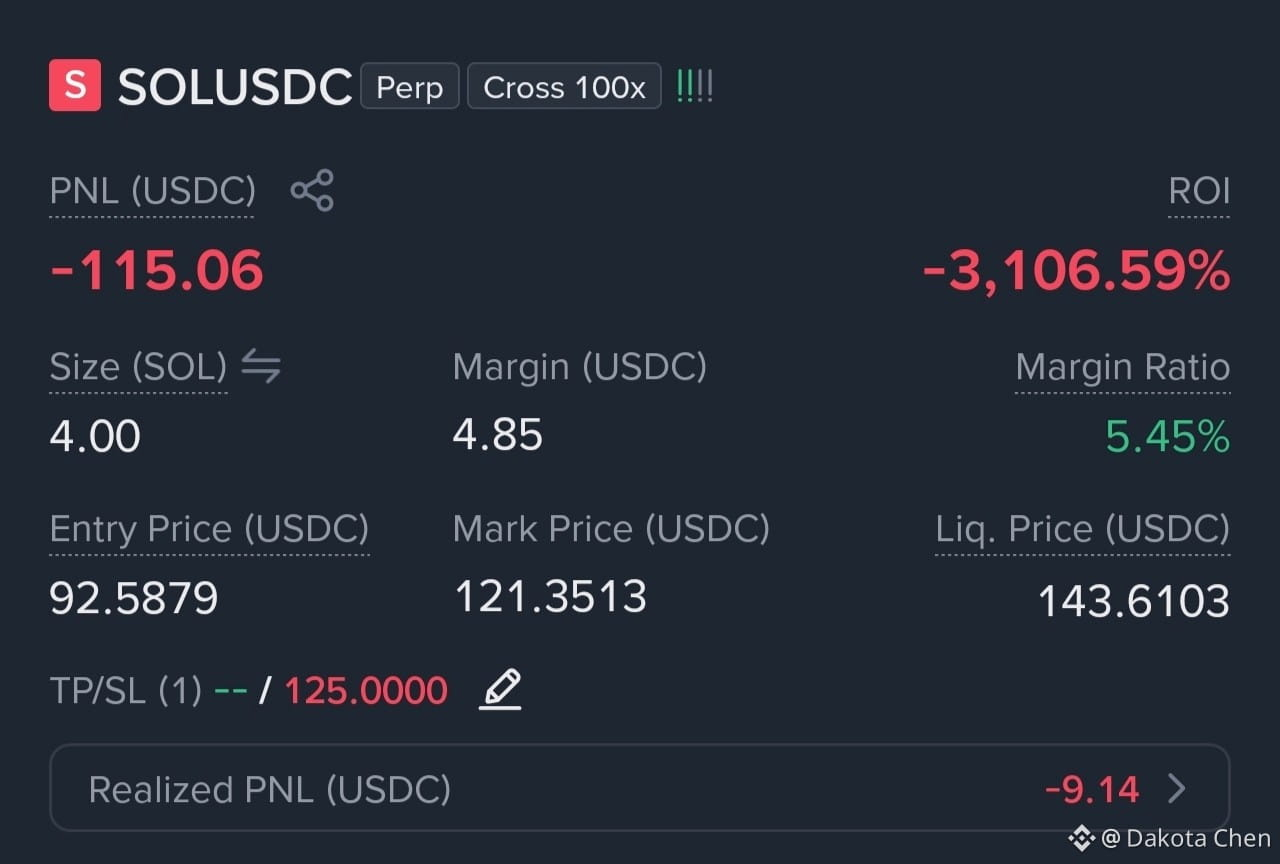
Task: Tap the Size (SOL) label
Action: tap(138, 367)
